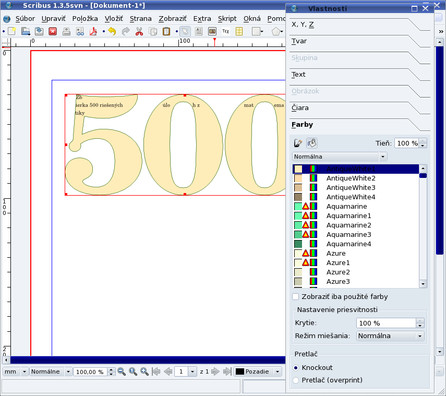Select the Insert Image Frame tool
The width and height of the screenshot is (446, 396).
click(212, 32)
